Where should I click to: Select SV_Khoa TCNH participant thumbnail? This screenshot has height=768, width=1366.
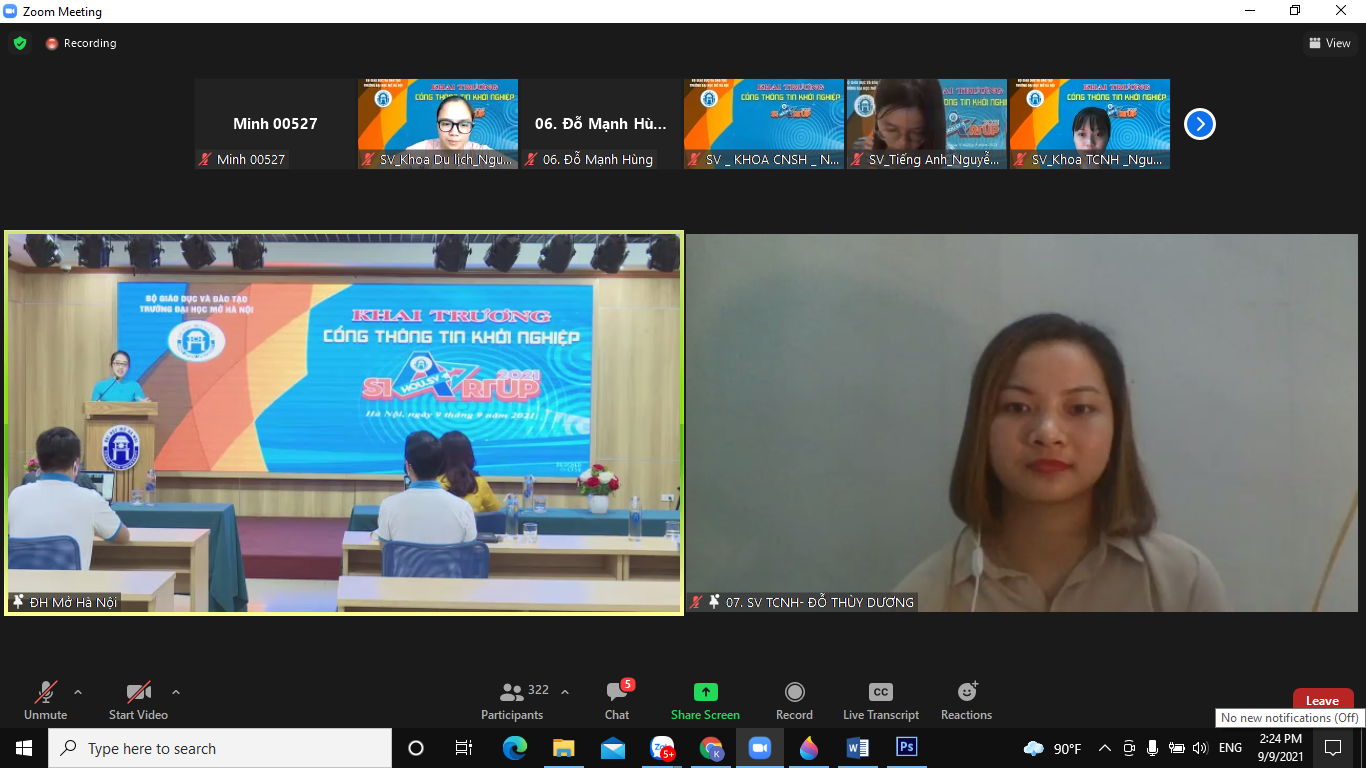(x=1090, y=124)
